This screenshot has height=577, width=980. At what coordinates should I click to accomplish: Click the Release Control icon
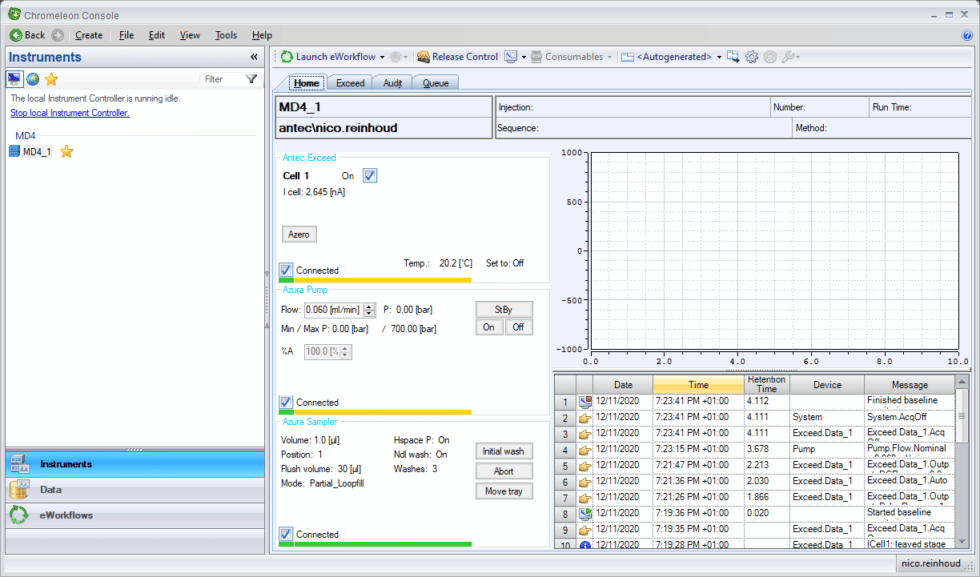(425, 57)
